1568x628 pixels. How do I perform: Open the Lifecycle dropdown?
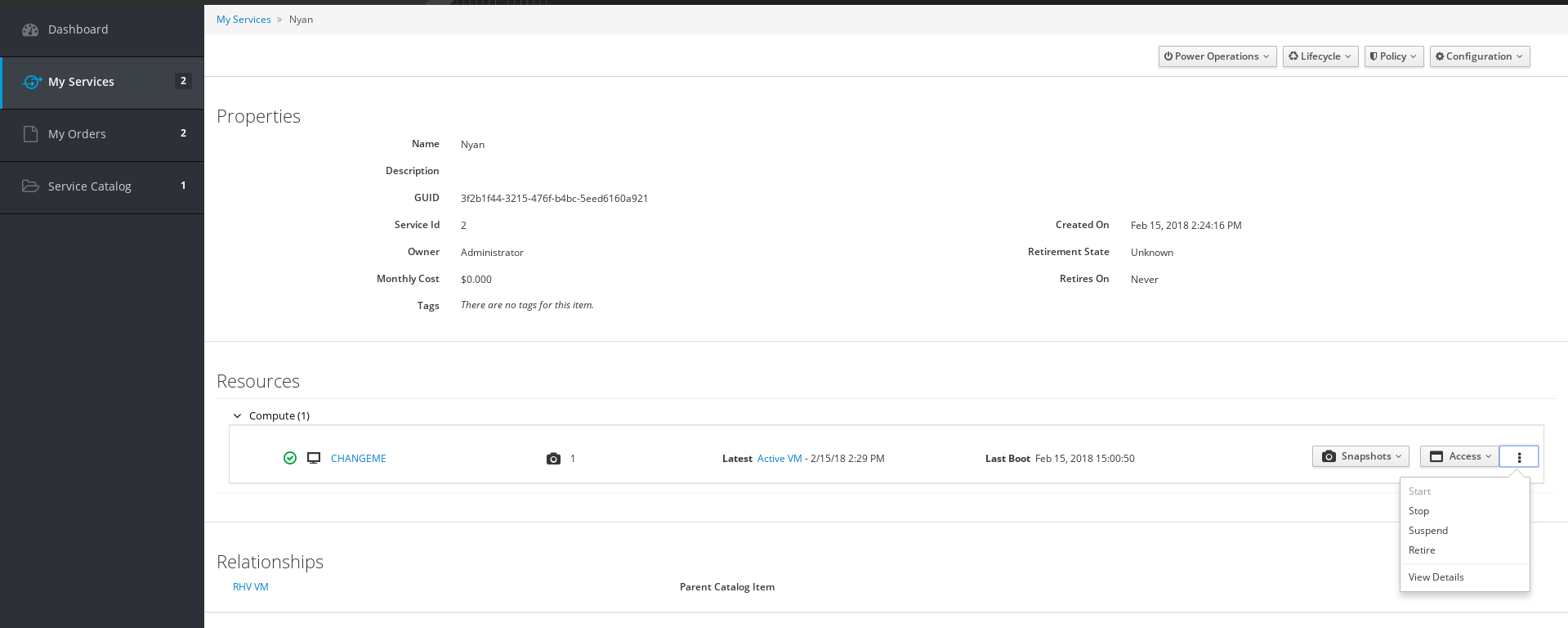(1320, 56)
